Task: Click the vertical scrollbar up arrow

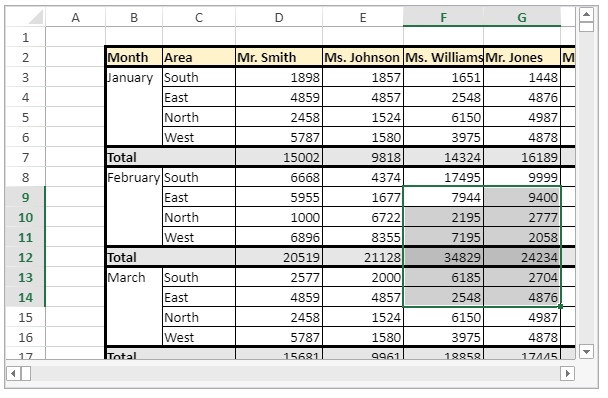Action: [x=586, y=15]
